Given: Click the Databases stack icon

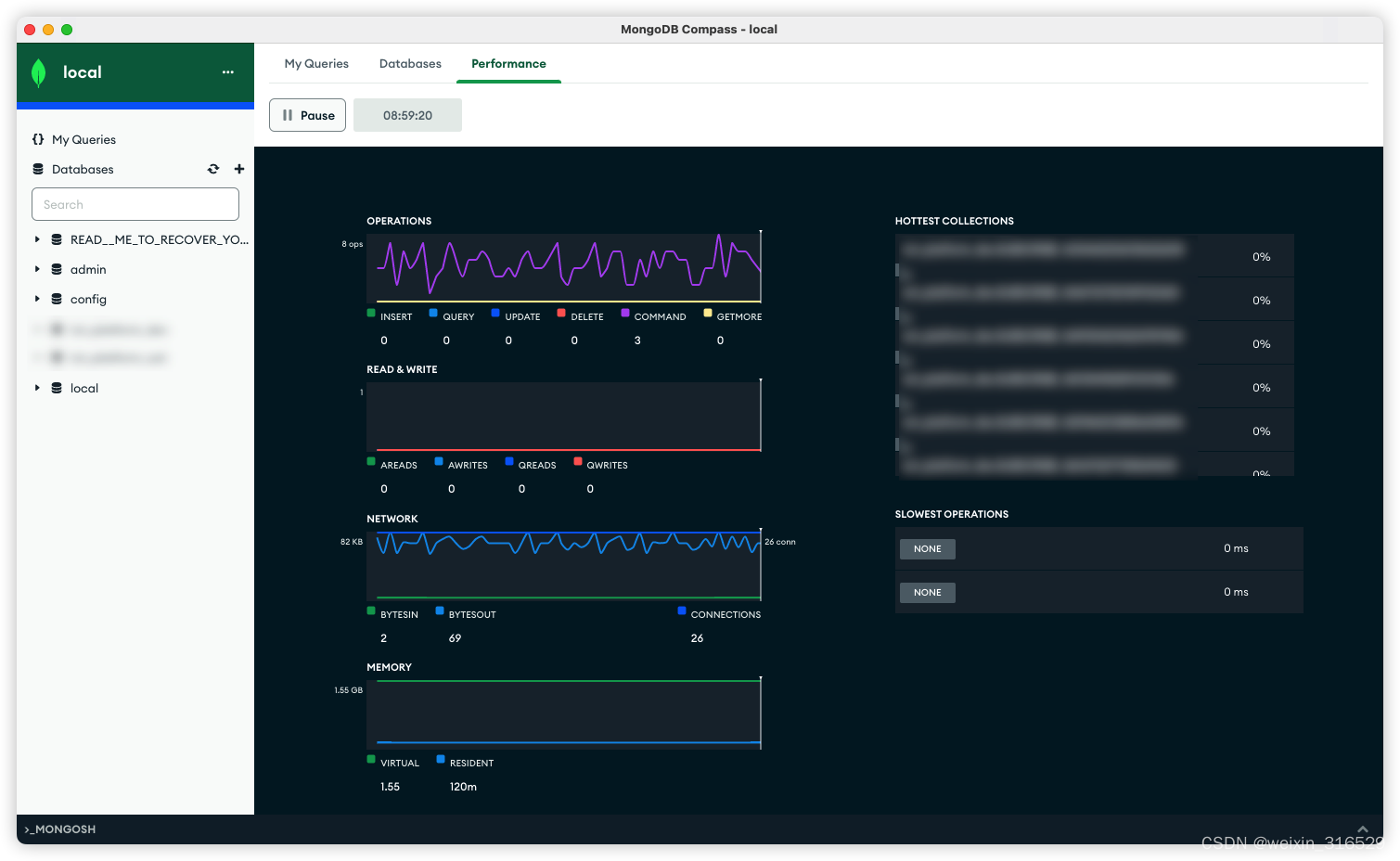Looking at the screenshot, I should coord(38,169).
